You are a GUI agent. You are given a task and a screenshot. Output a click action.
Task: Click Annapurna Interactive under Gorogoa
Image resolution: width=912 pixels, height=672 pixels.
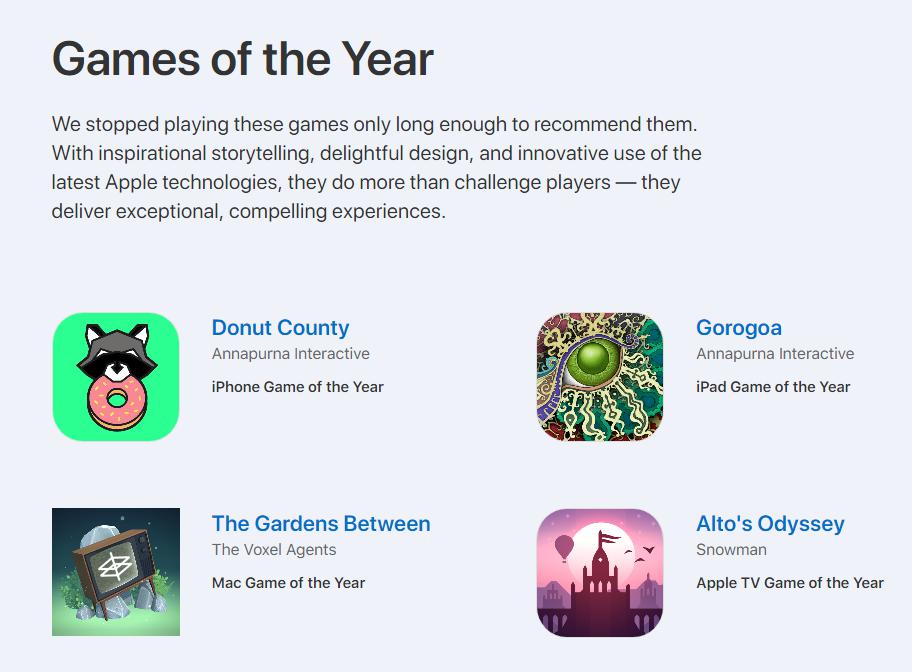point(775,354)
